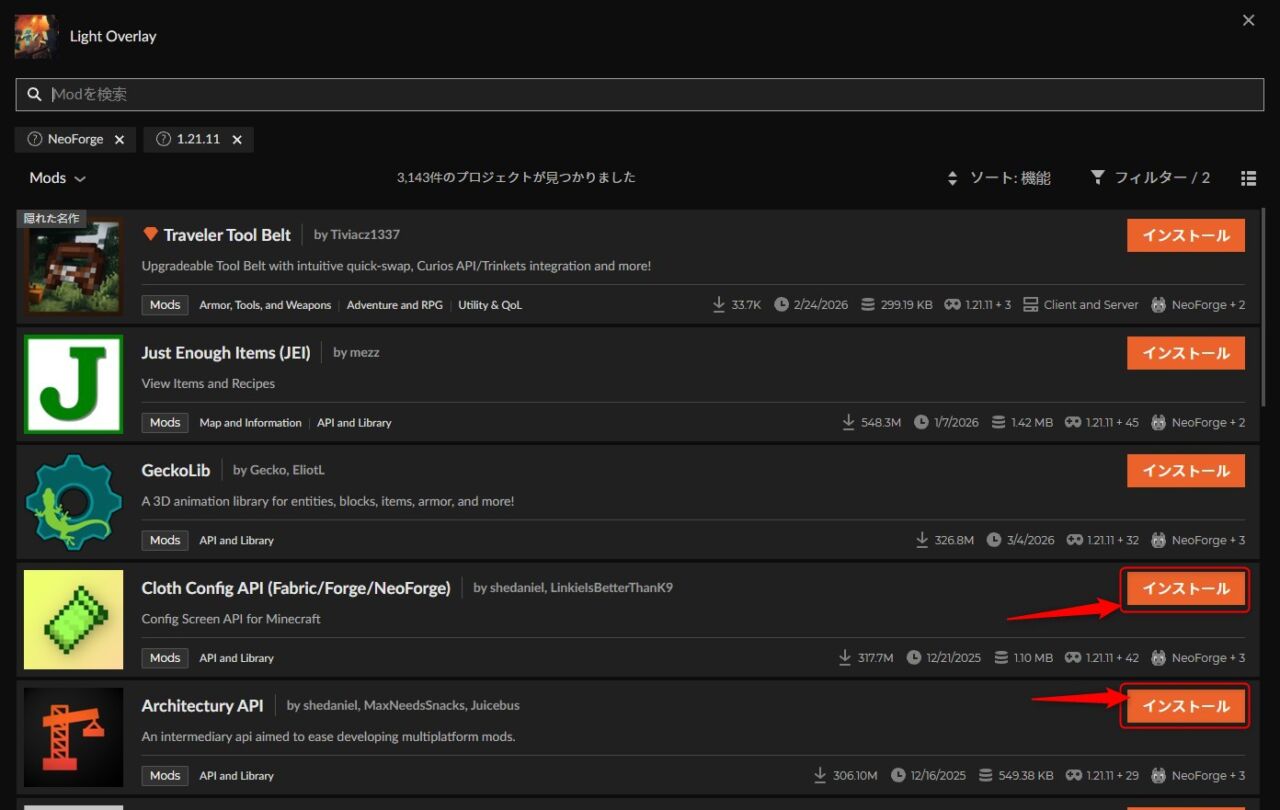1280x810 pixels.
Task: Click the 1.21.11 filter help icon
Action: [x=164, y=139]
